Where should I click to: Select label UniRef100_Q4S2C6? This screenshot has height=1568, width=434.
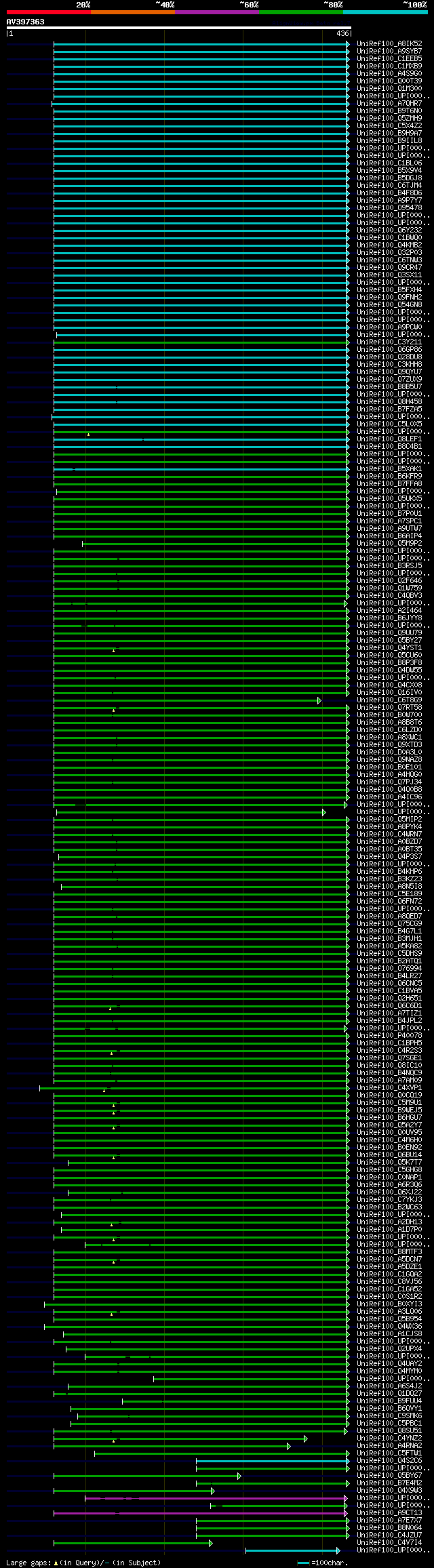tap(389, 1461)
